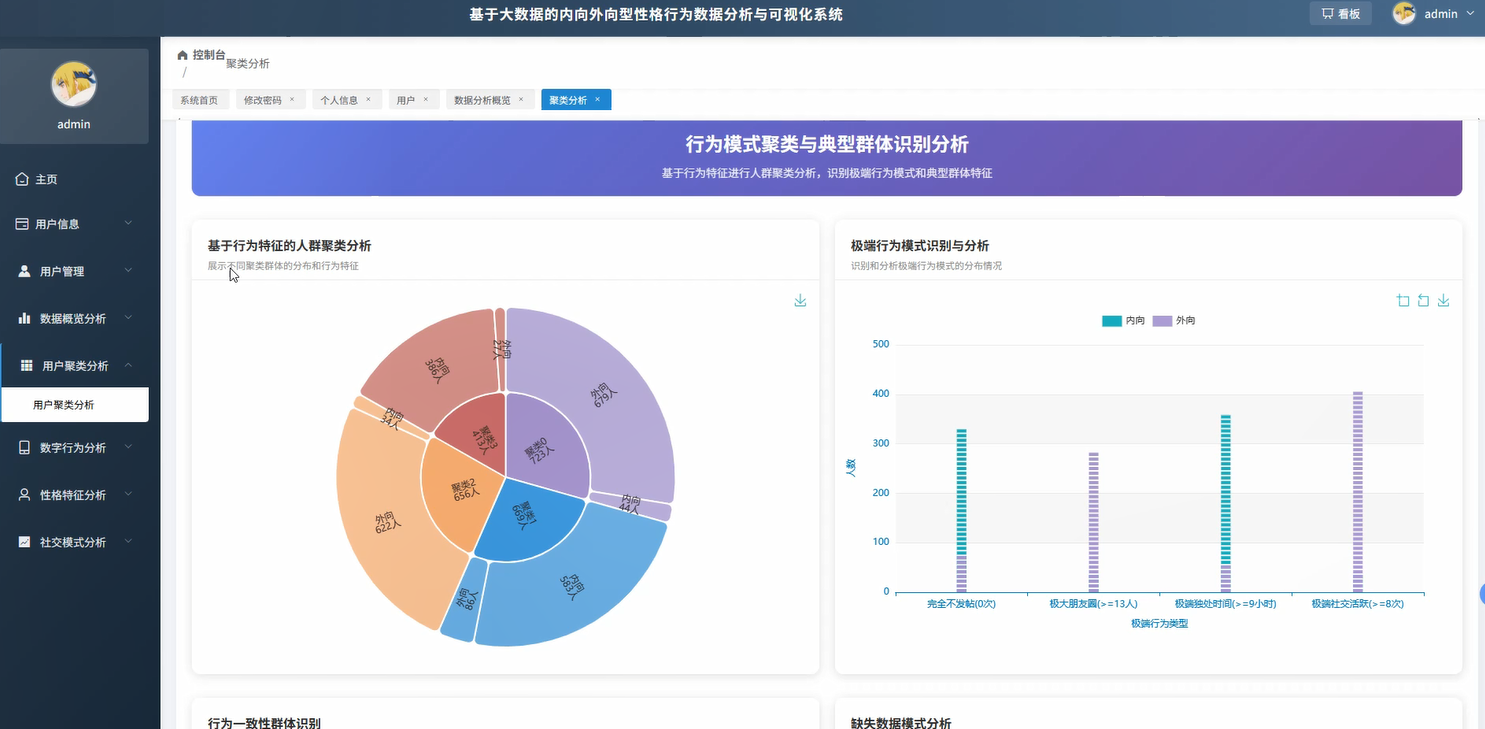The image size is (1485, 729).
Task: Open the 看板 dashboard button
Action: point(1341,14)
